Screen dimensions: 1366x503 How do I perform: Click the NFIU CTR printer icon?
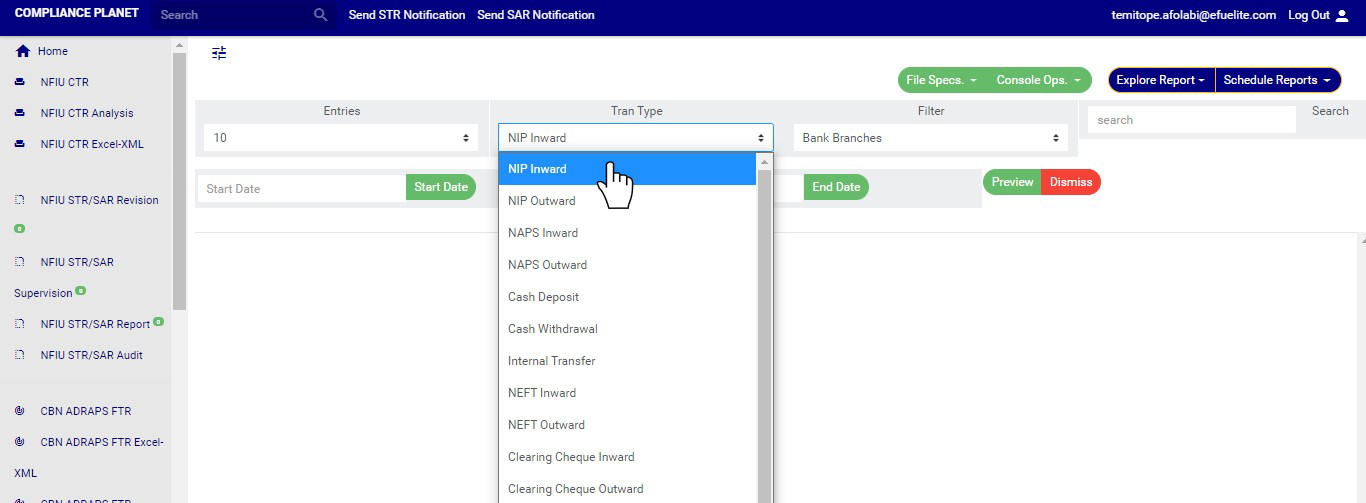[20, 82]
